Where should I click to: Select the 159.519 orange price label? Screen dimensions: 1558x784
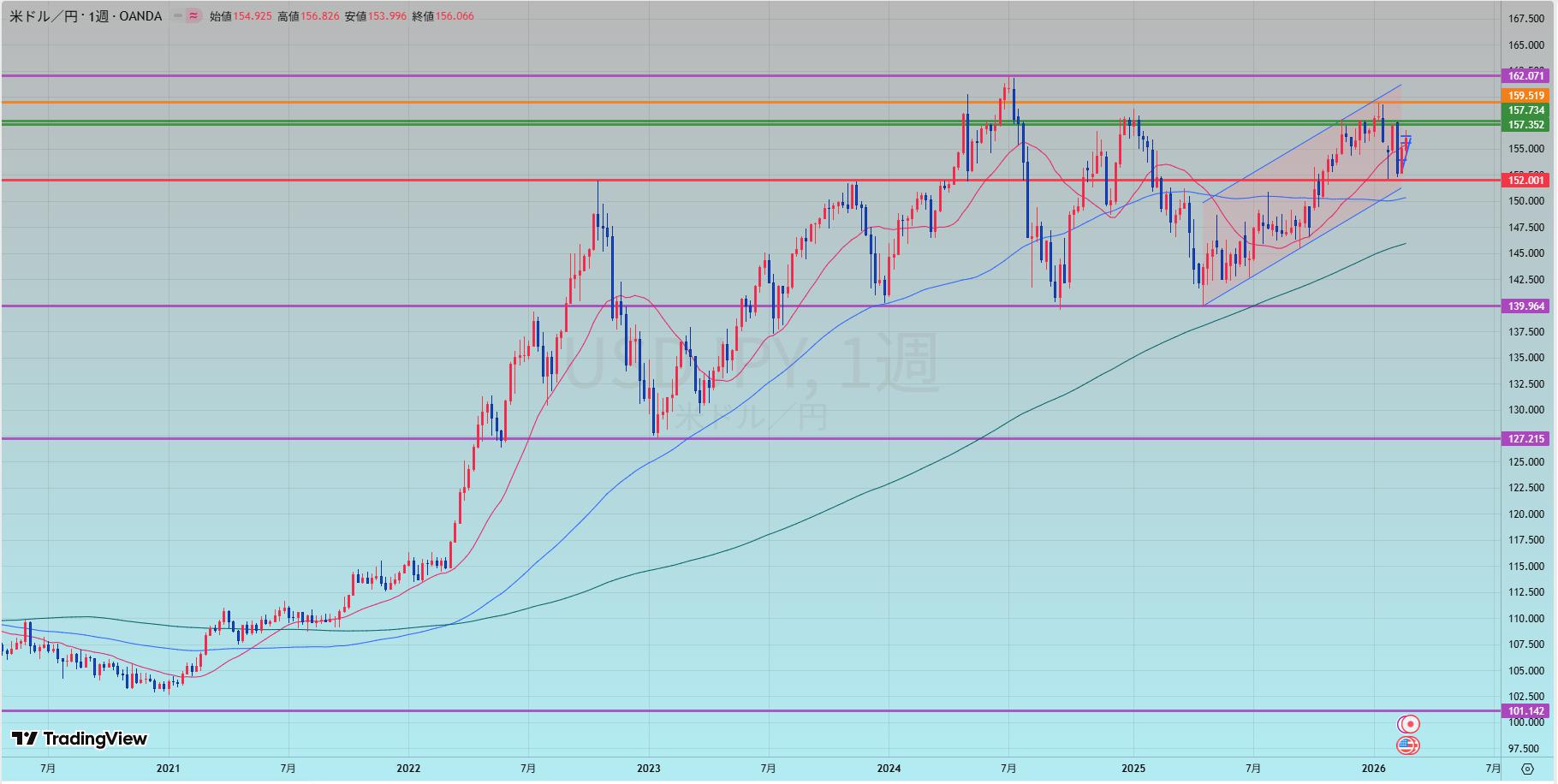coord(1526,96)
